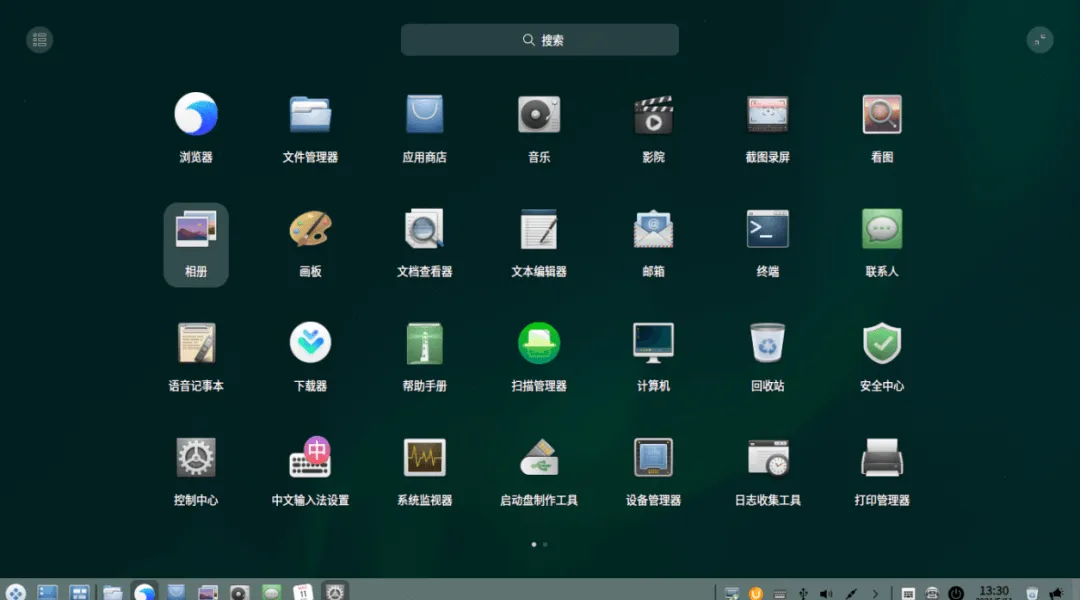1080x600 pixels.
Task: Go to first launcher page dot
Action: point(534,544)
